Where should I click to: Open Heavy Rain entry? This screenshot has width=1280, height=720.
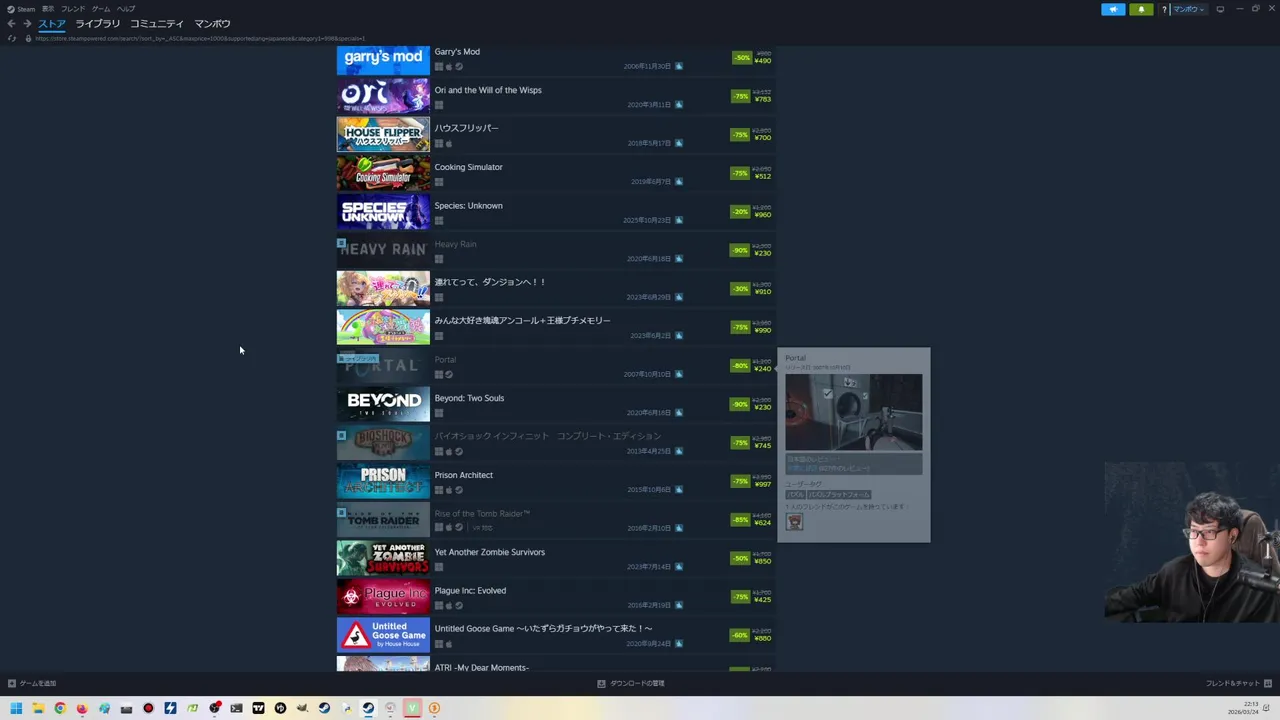(x=556, y=250)
